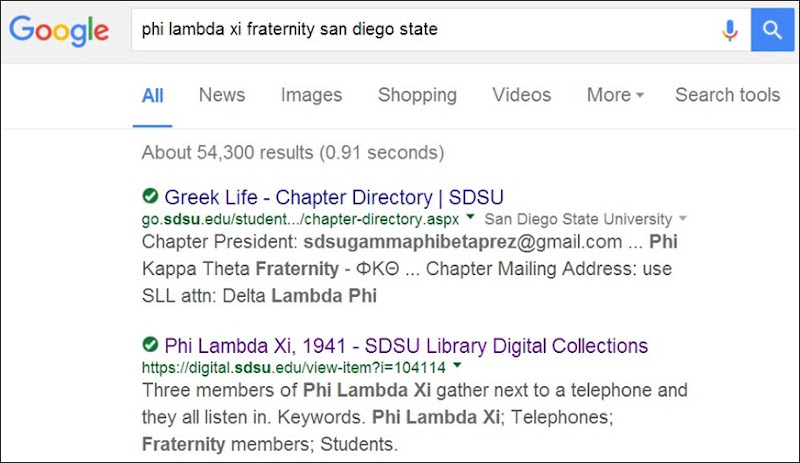
Task: Click green checkmark beside Phi Lambda Xi result
Action: [x=150, y=345]
